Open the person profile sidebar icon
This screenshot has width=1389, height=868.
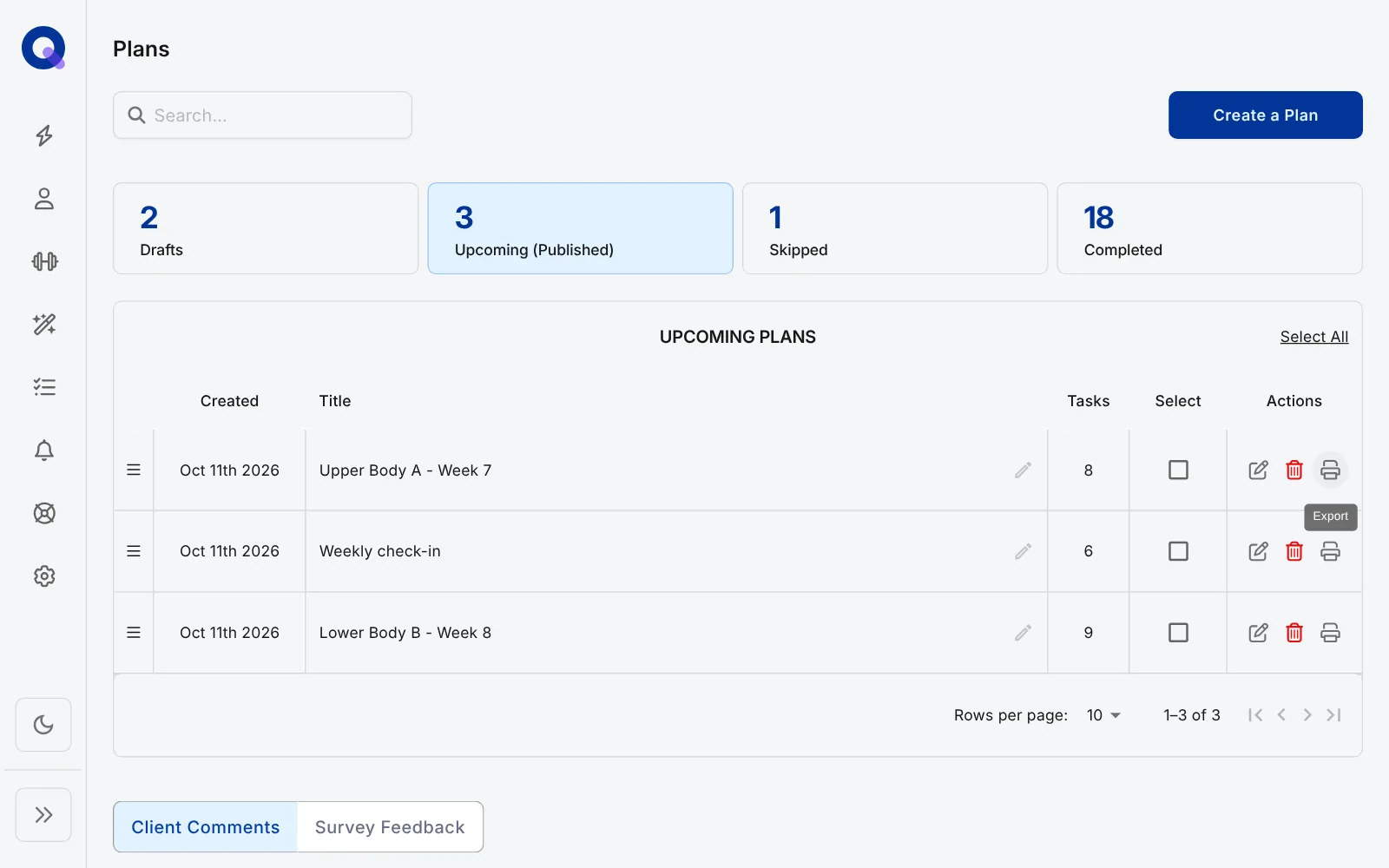point(44,199)
